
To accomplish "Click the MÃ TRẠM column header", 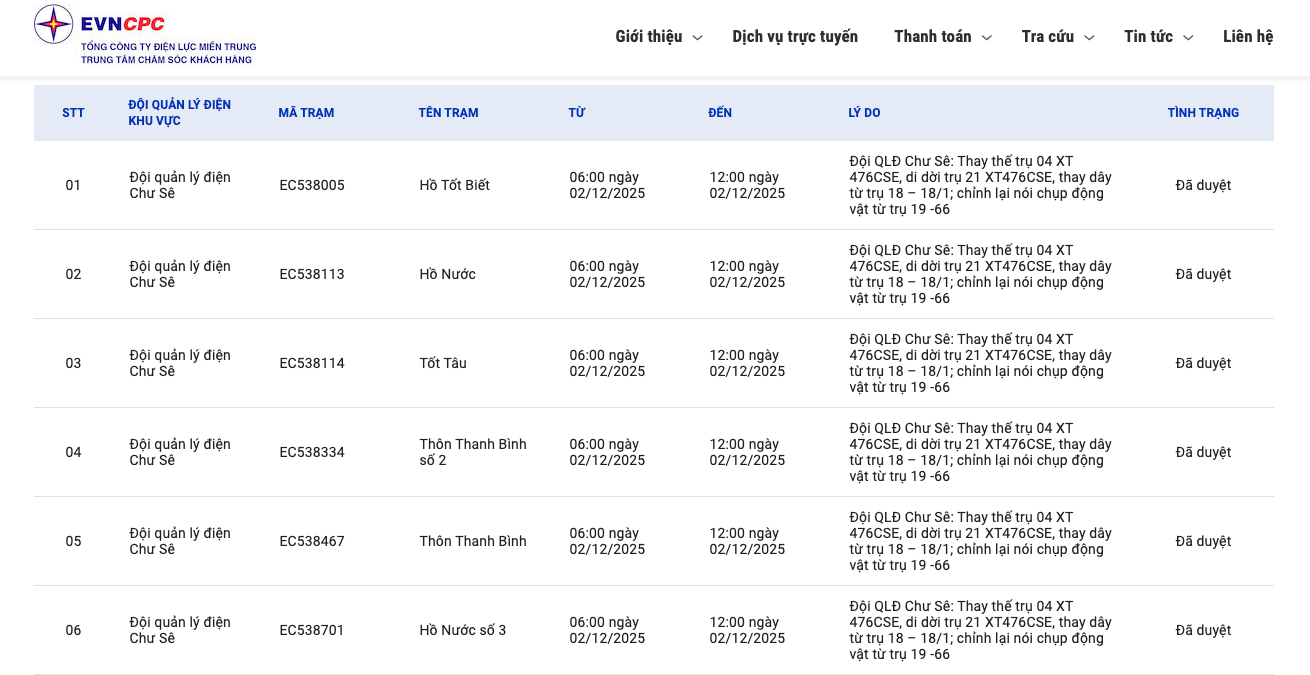I will pyautogui.click(x=306, y=113).
